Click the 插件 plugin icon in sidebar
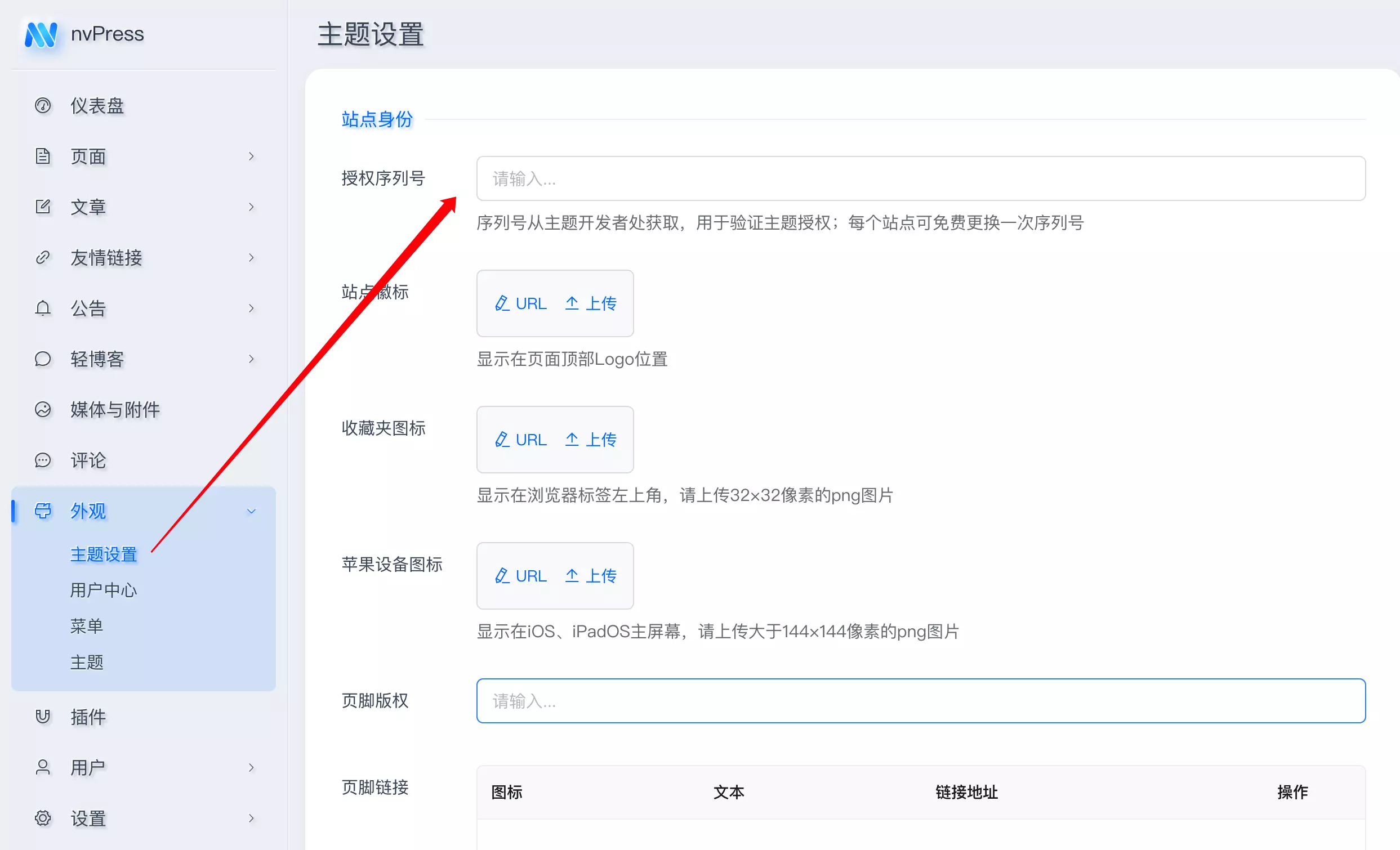Image resolution: width=1400 pixels, height=850 pixels. 43,717
